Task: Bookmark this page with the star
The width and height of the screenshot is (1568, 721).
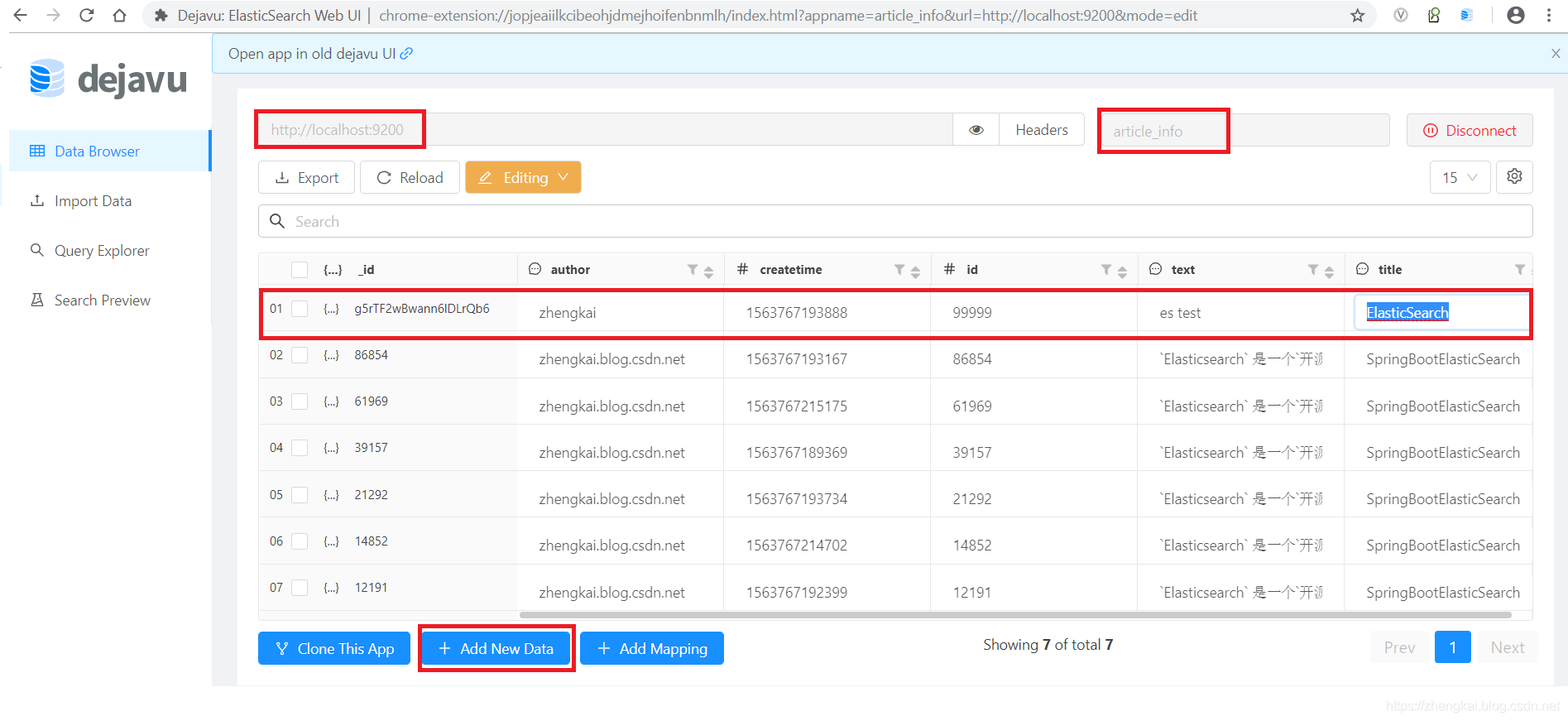Action: click(x=1358, y=15)
